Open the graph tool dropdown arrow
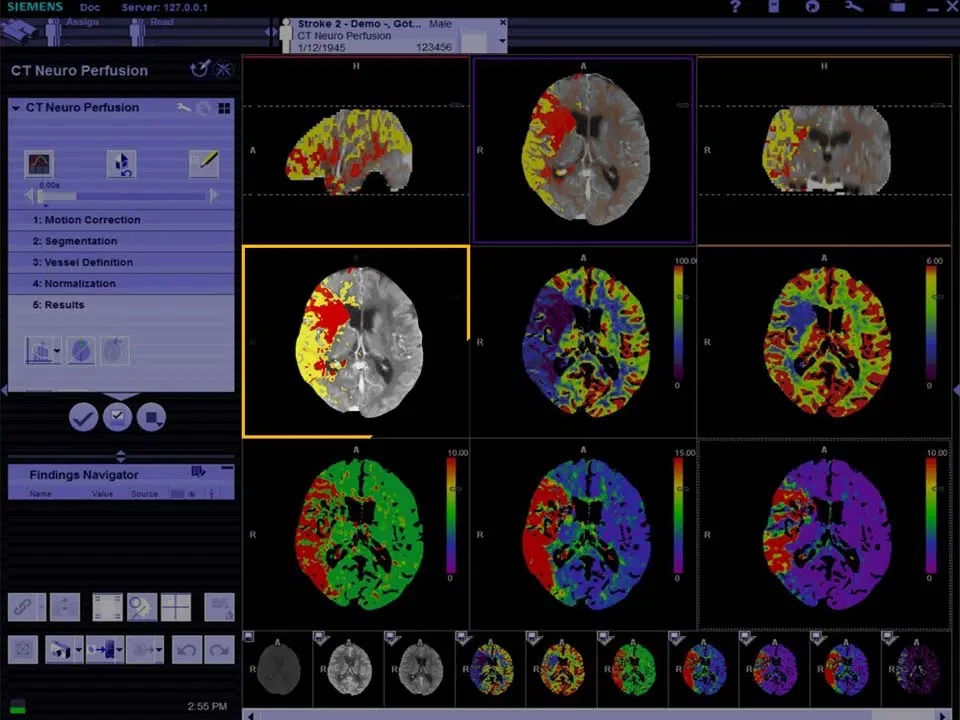Screen dimensions: 960x720 (58, 352)
